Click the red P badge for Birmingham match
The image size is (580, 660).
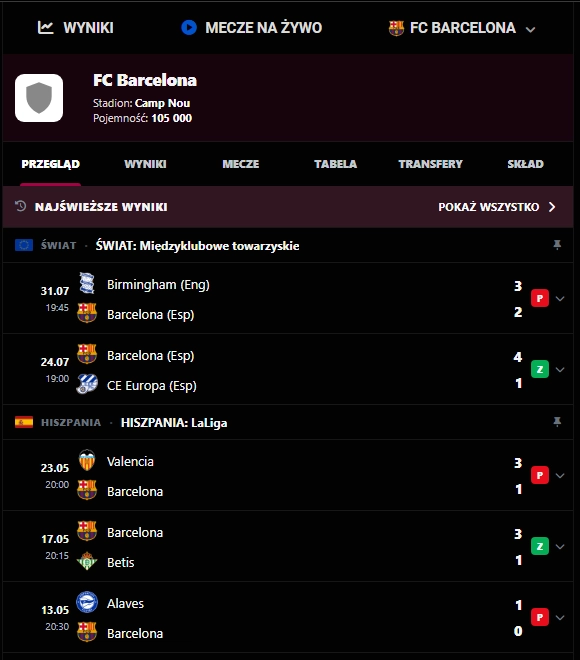[540, 298]
